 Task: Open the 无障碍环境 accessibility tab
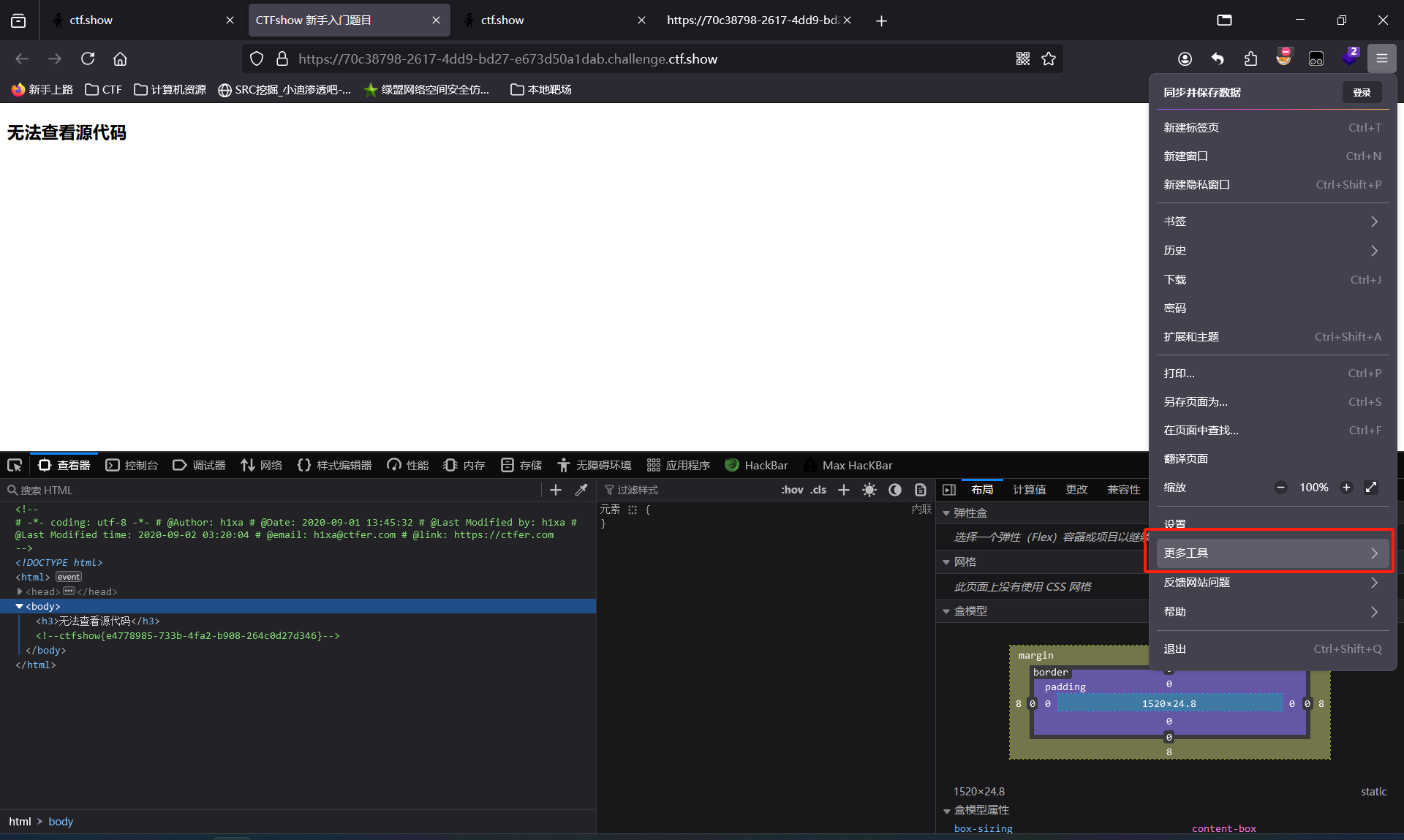(594, 465)
